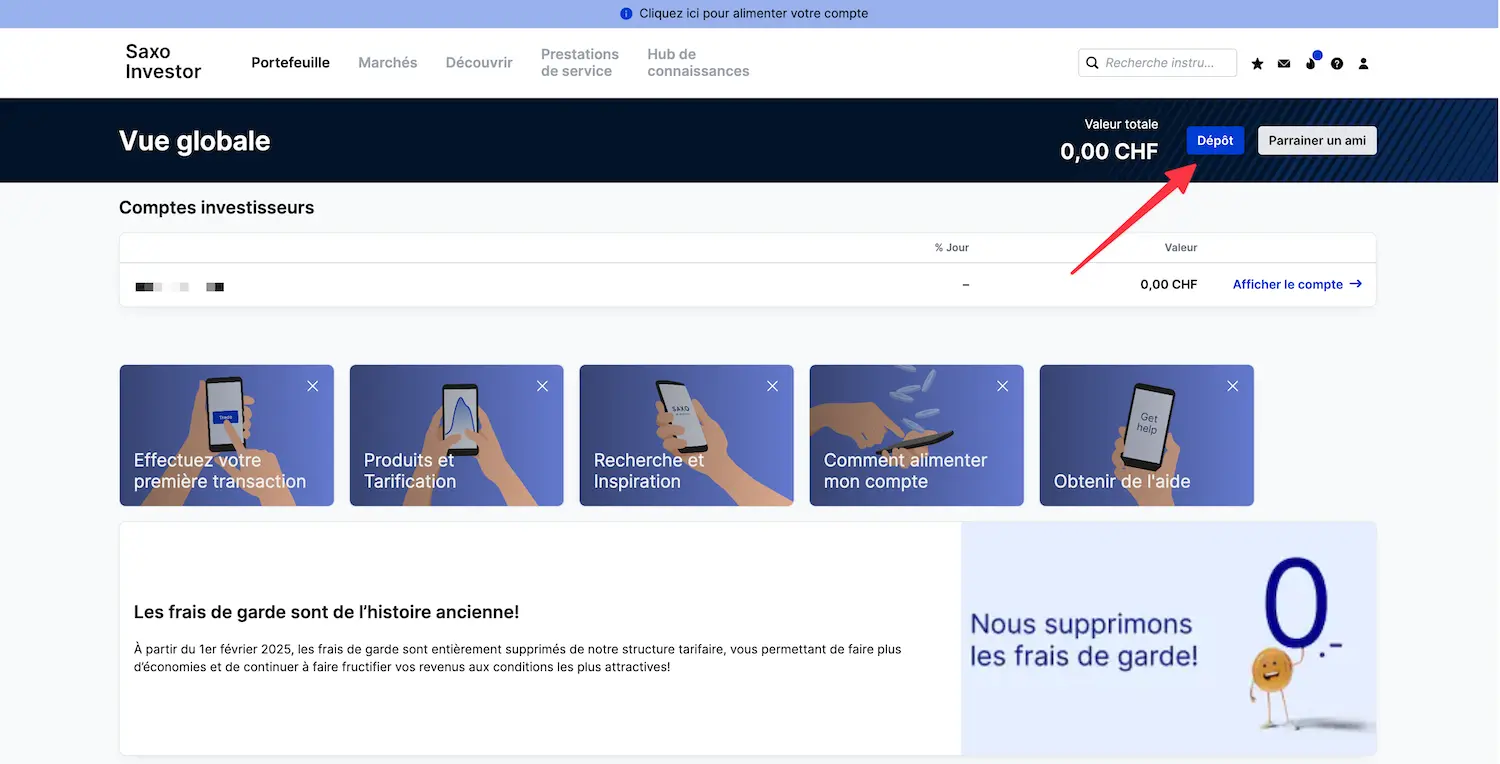Click the frais de garde headline

point(326,612)
